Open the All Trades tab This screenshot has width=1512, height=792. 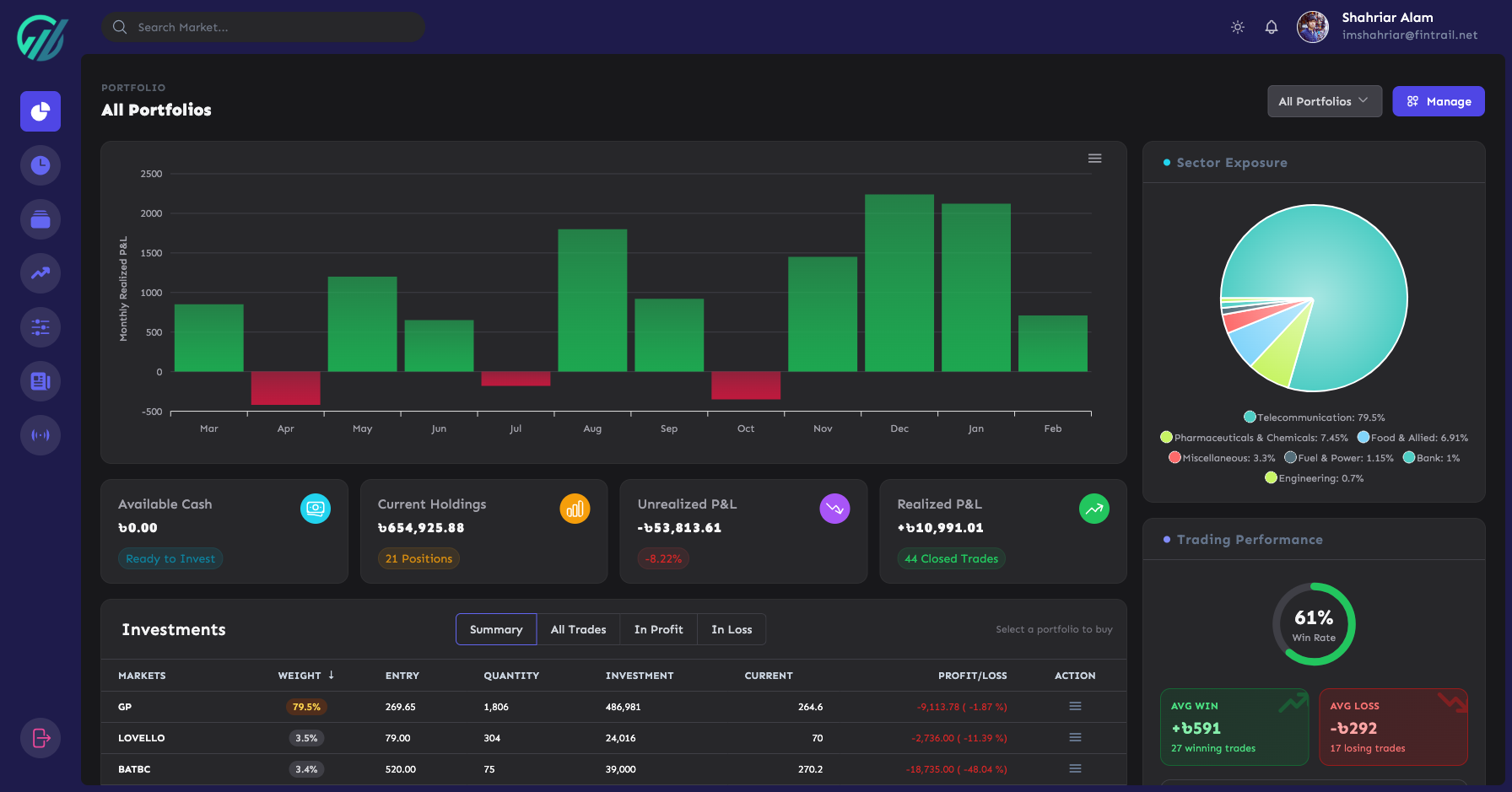tap(578, 629)
